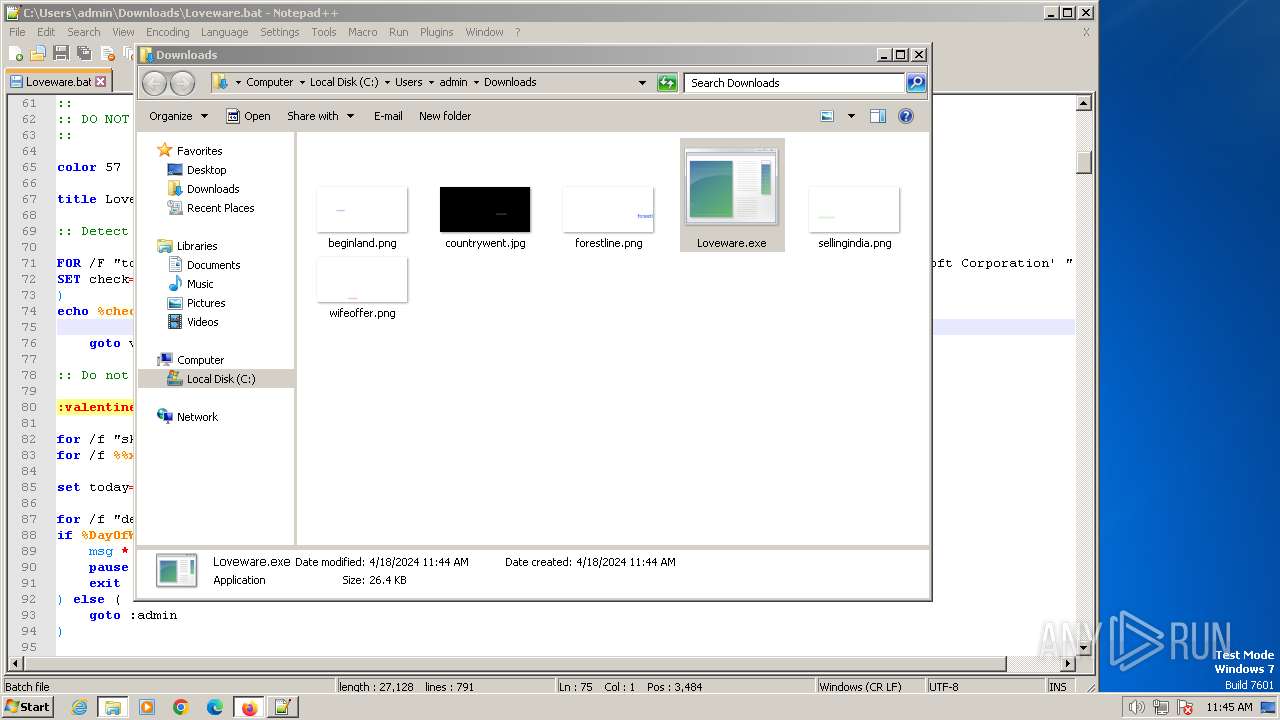1280x720 pixels.
Task: Click Close file icon in Notepad++ toolbar
Action: 107,54
